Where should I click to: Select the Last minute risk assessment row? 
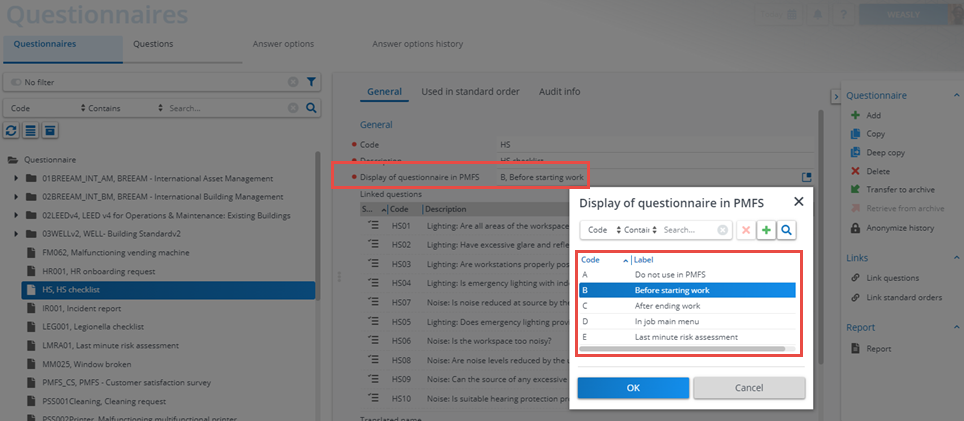[x=686, y=337]
